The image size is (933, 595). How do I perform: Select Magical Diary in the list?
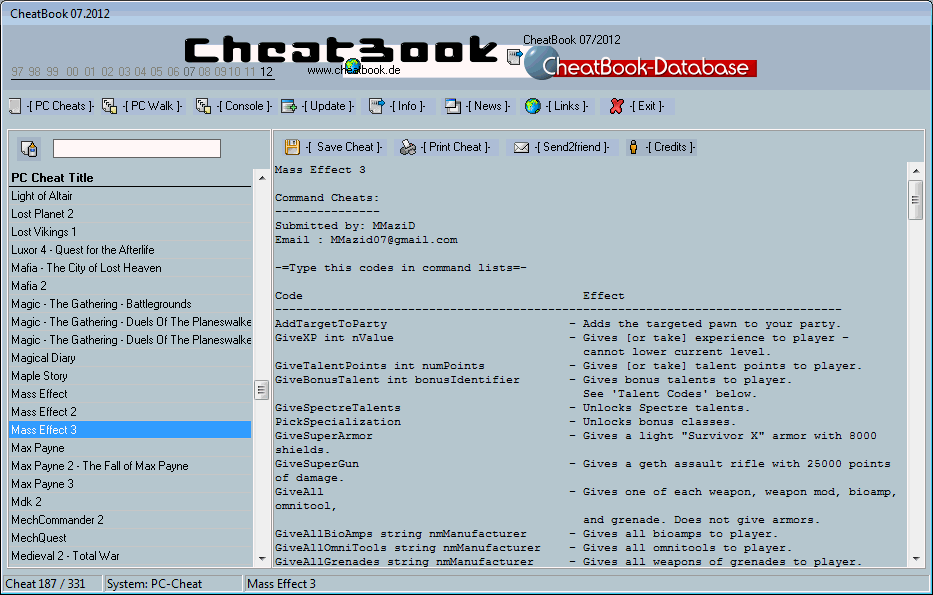click(x=130, y=358)
